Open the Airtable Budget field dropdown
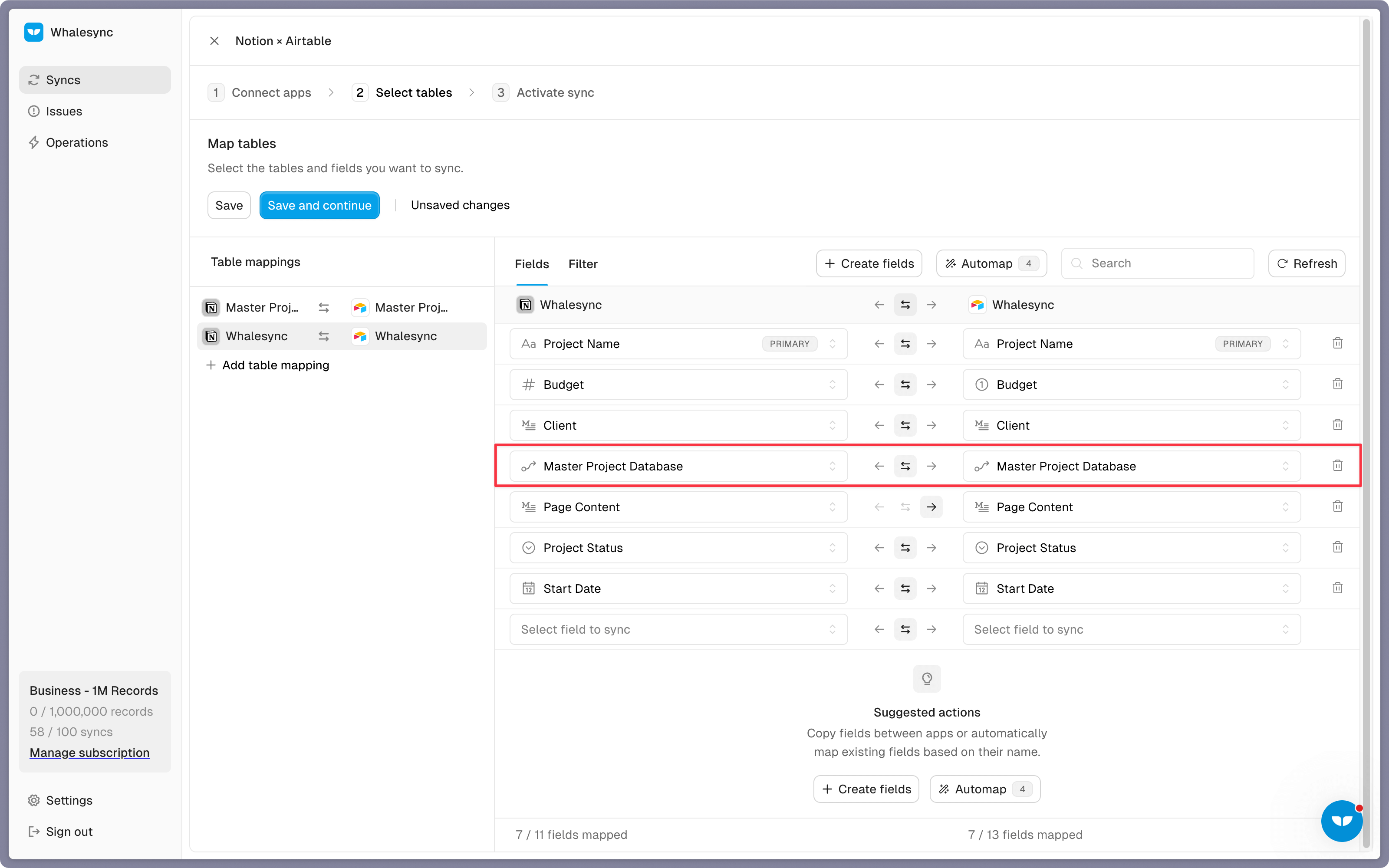The height and width of the screenshot is (868, 1389). click(x=1131, y=385)
